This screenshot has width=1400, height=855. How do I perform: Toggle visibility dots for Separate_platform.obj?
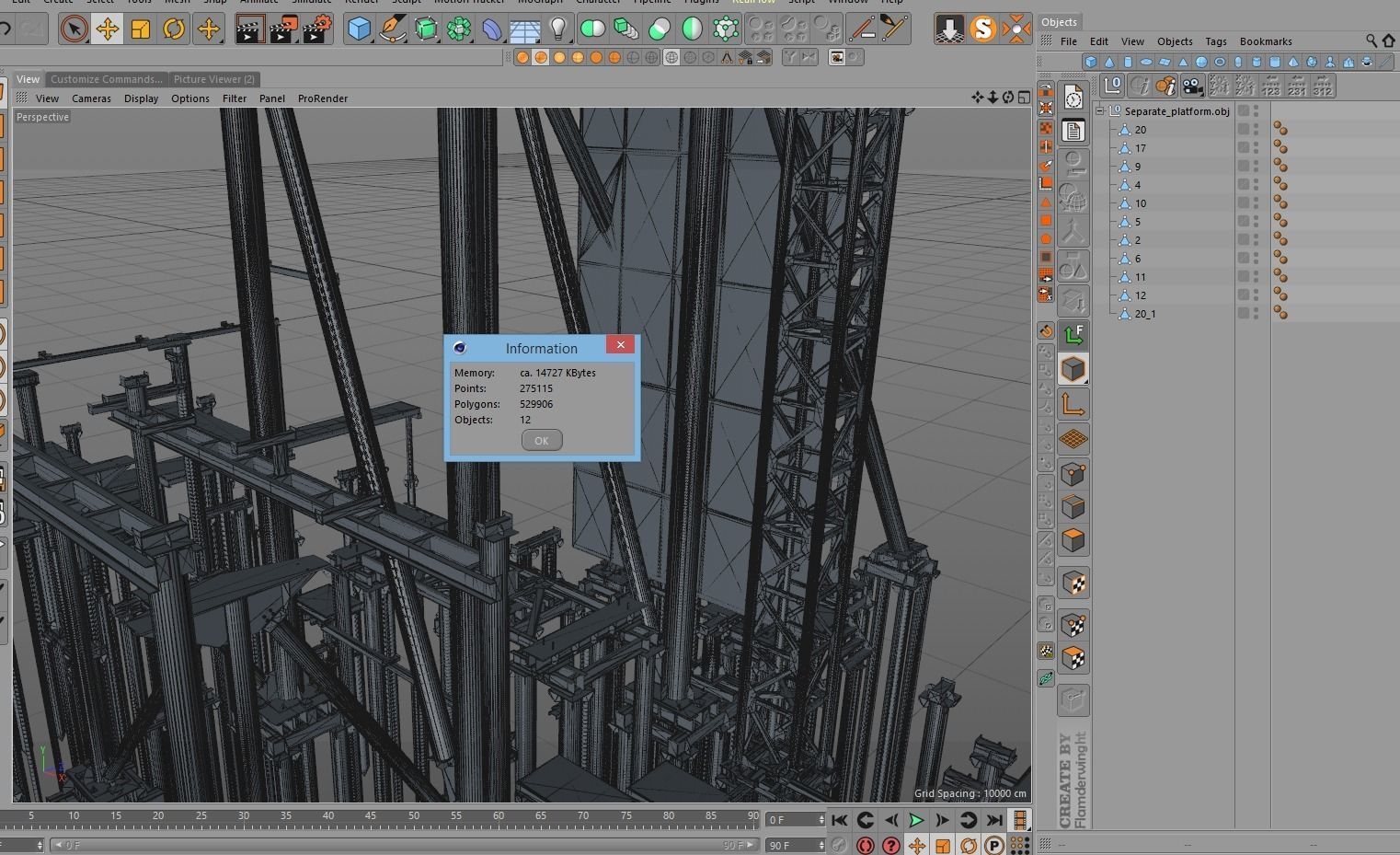tap(1256, 111)
